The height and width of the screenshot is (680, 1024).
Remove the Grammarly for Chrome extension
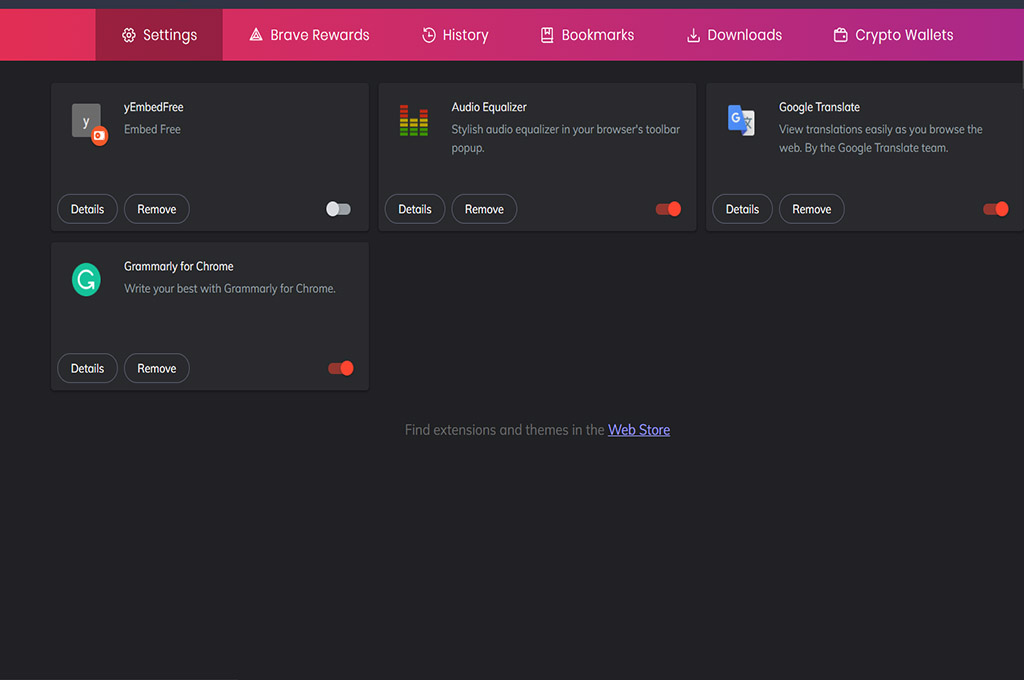(x=156, y=368)
